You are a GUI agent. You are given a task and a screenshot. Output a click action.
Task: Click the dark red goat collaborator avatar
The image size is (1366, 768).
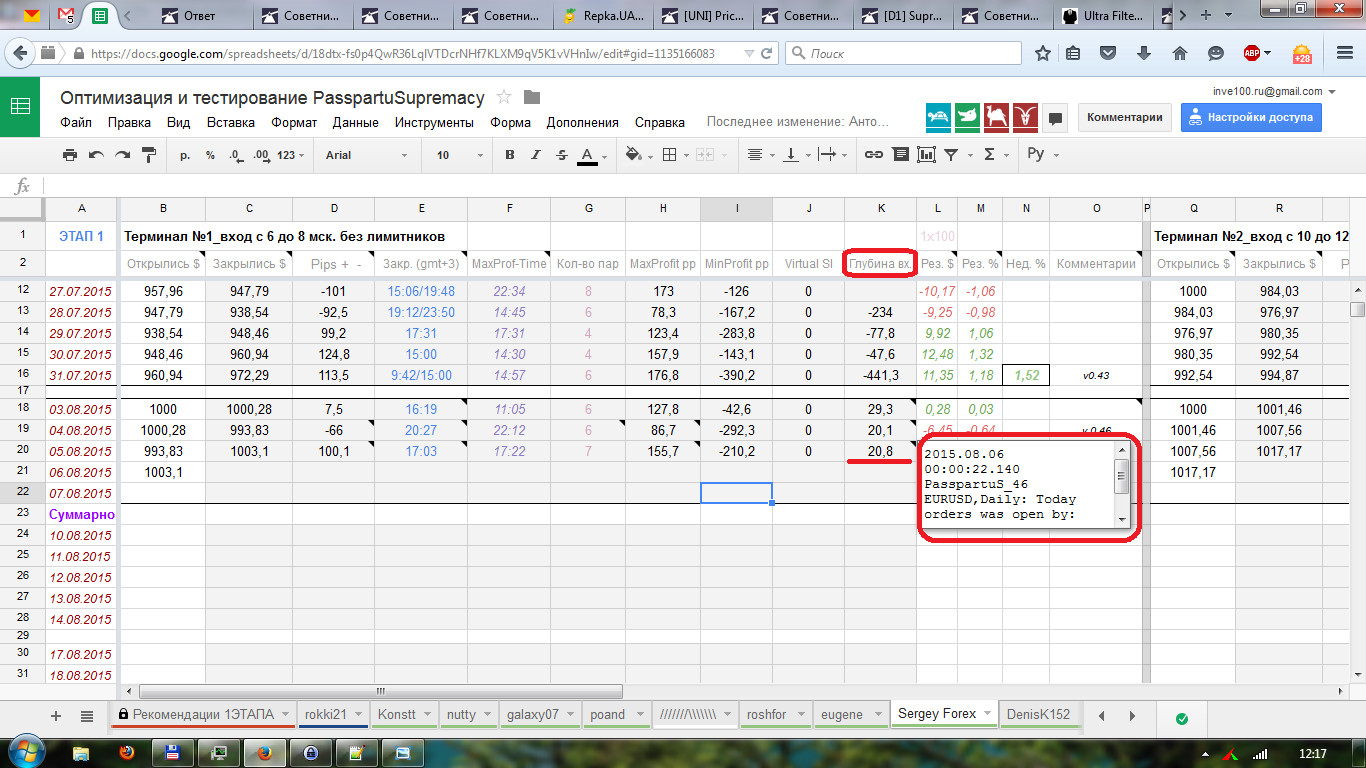1026,117
